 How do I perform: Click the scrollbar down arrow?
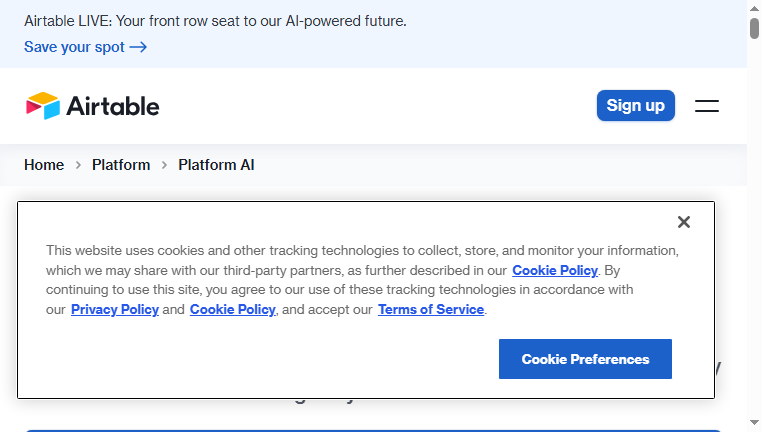click(754, 423)
